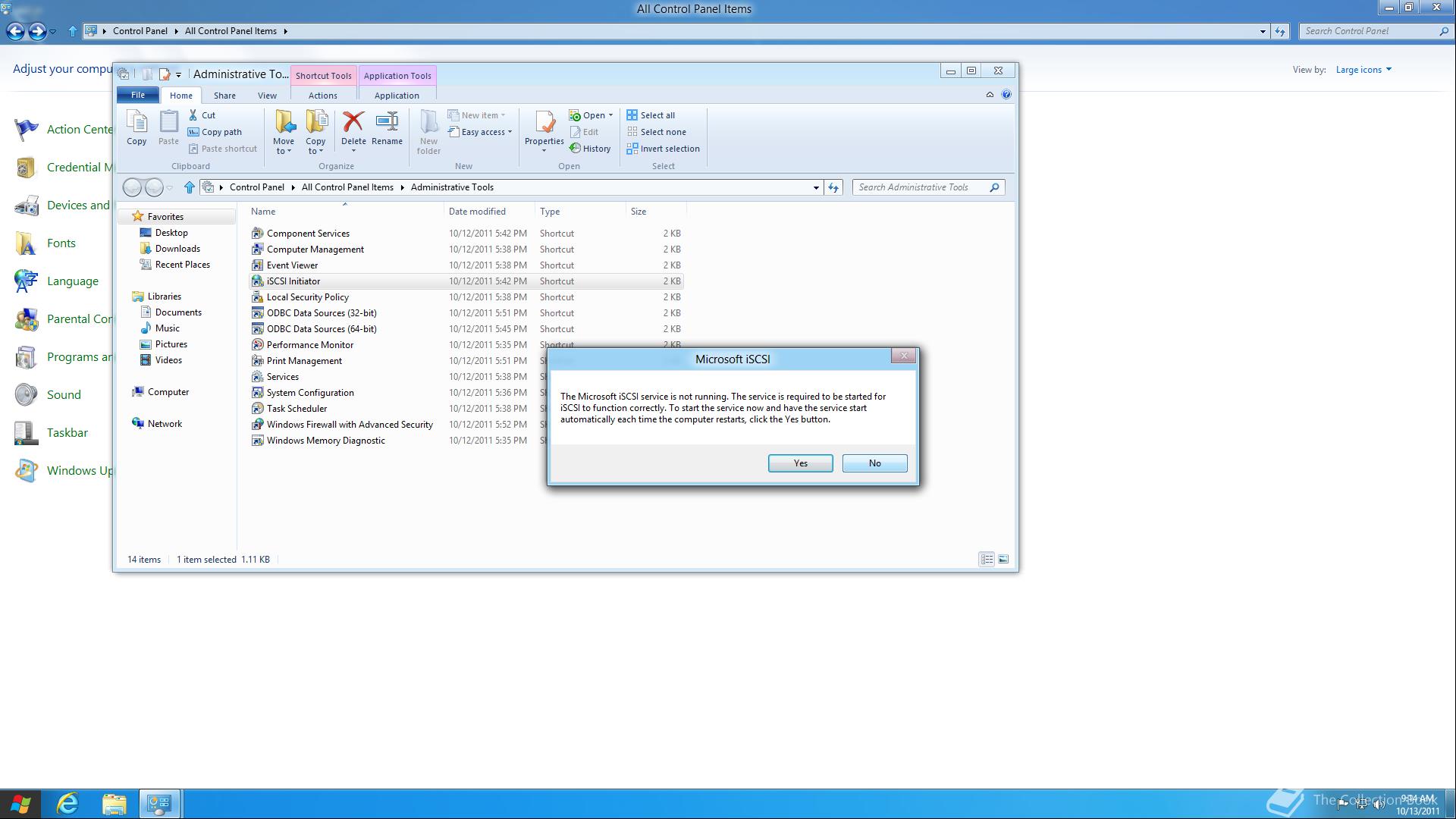
Task: Open Language in the Control Panel window
Action: click(x=73, y=281)
